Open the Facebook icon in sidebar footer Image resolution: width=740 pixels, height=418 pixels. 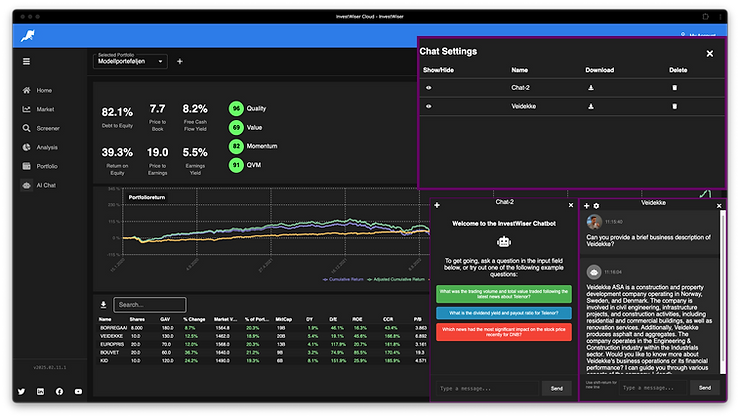pos(59,392)
